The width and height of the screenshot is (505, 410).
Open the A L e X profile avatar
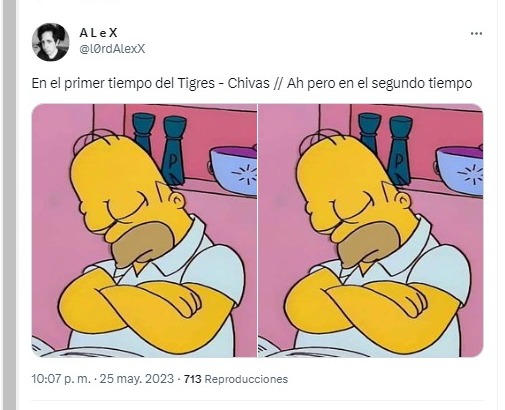point(51,42)
